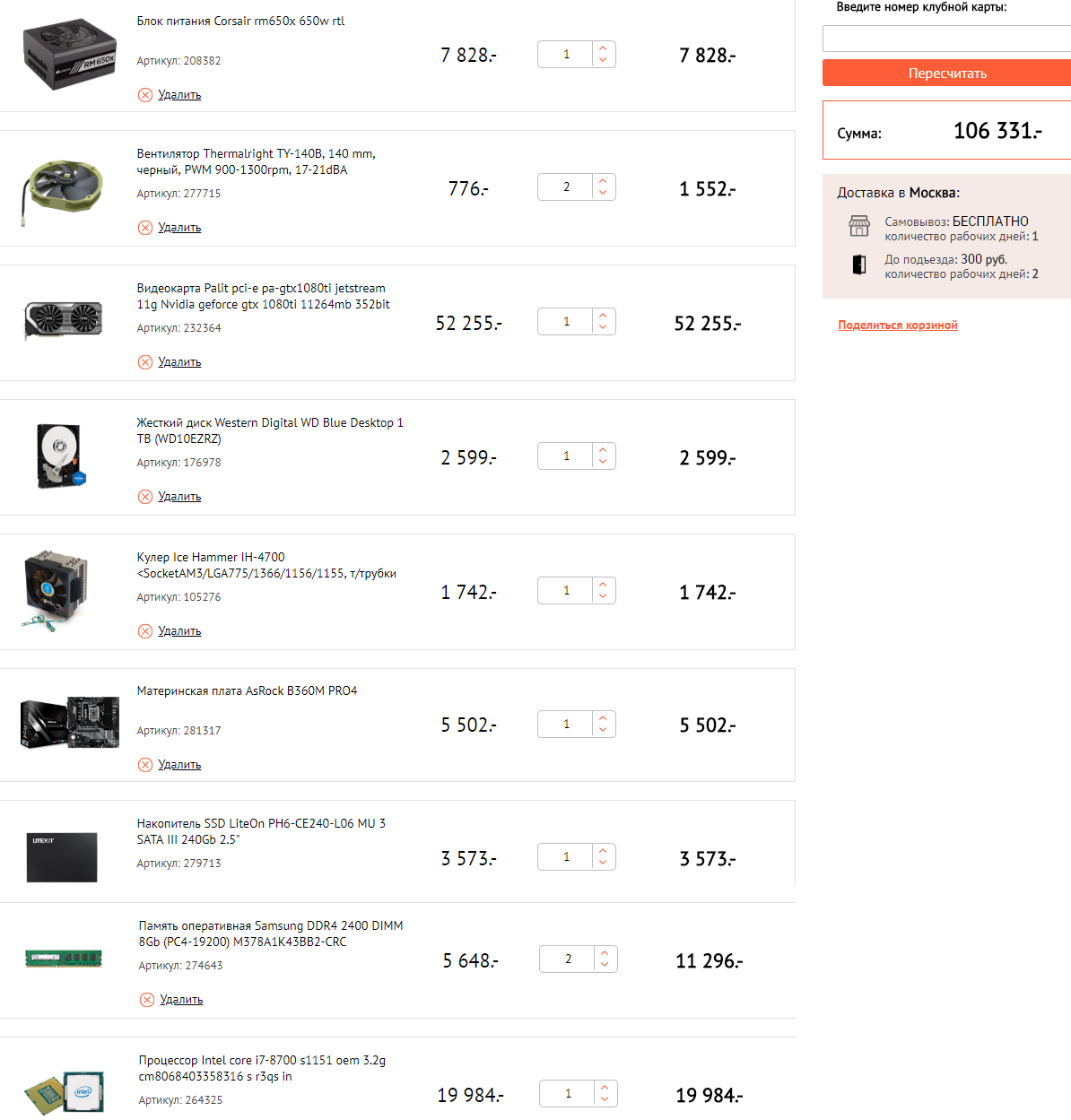The image size is (1071, 1120).
Task: Decrease quantity of Samsung DDR4 memory
Action: coord(605,966)
